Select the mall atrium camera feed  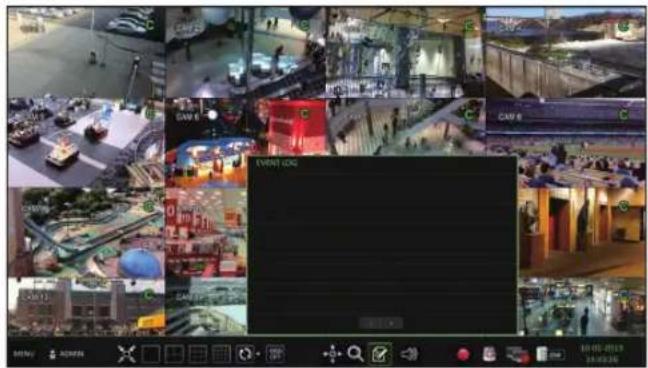405,52
